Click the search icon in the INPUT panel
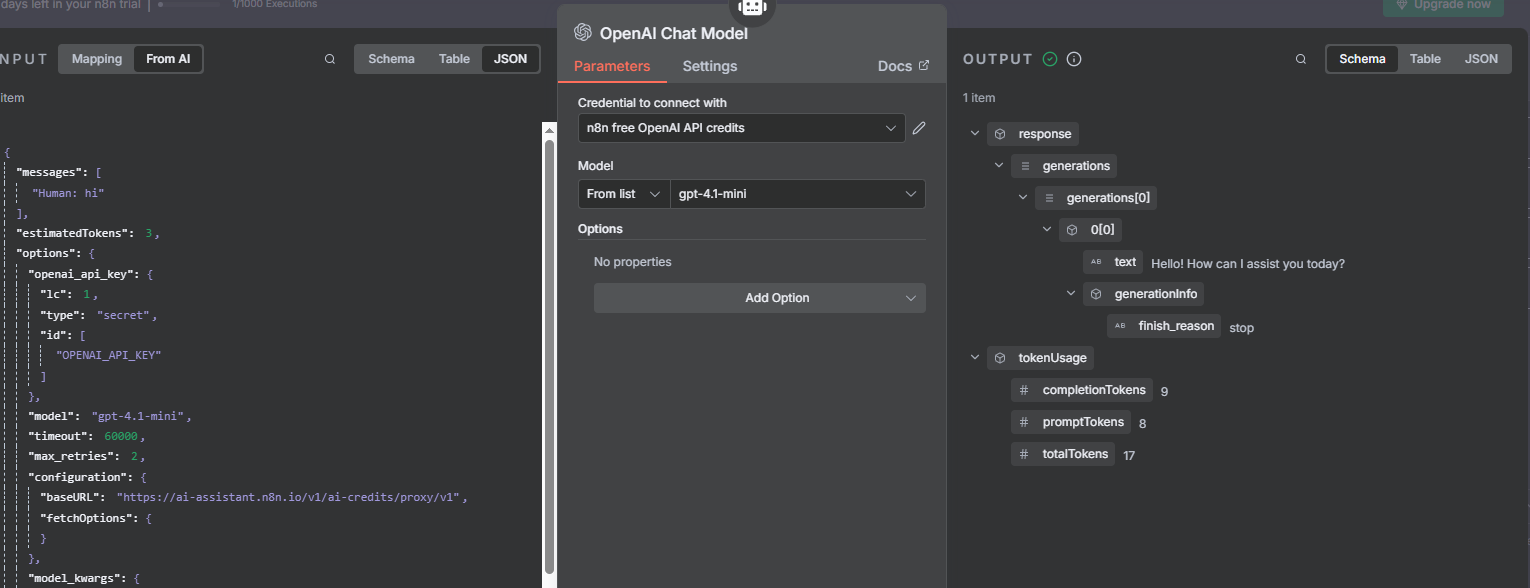 tap(330, 59)
